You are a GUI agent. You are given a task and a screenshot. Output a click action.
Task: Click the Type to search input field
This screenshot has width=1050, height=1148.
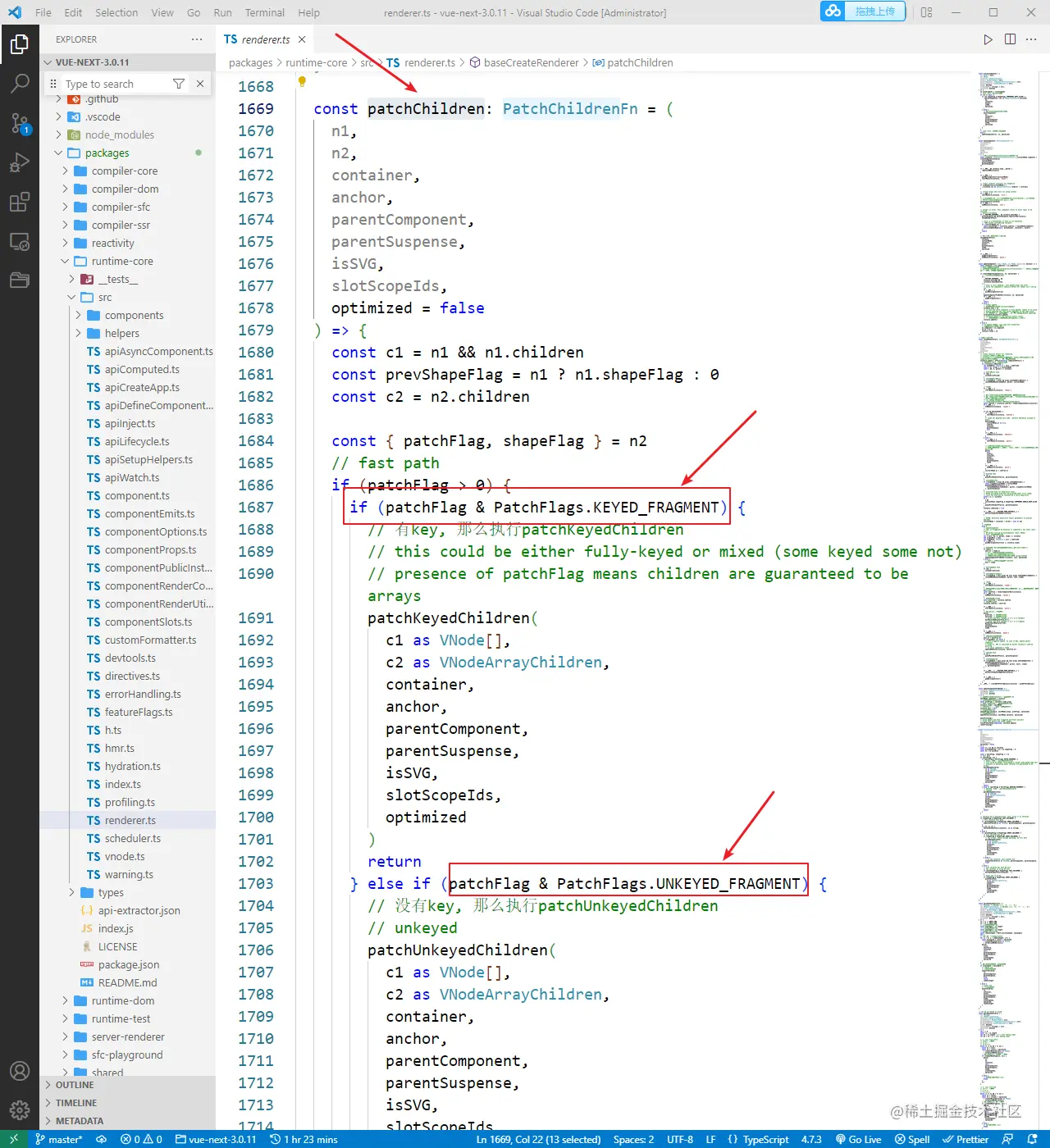[116, 84]
